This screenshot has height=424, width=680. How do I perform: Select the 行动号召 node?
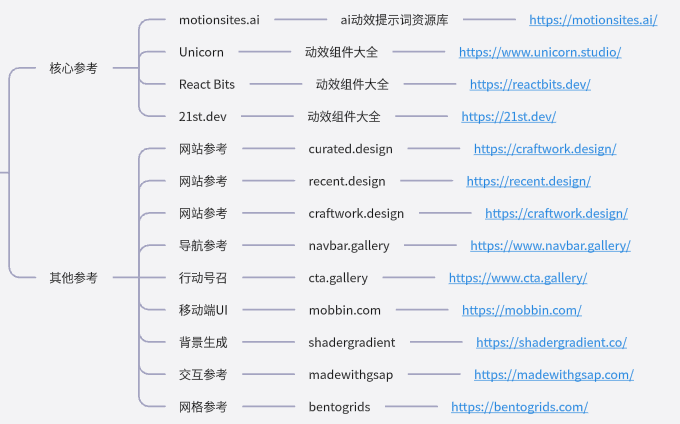203,278
